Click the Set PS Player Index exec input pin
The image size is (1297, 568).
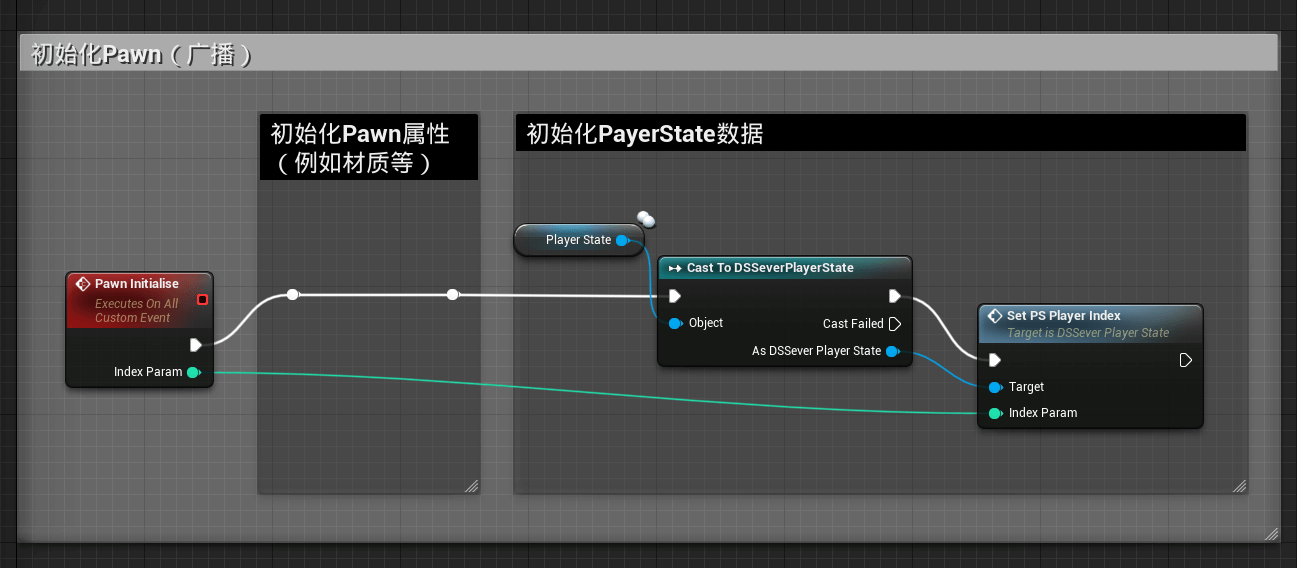click(x=995, y=360)
